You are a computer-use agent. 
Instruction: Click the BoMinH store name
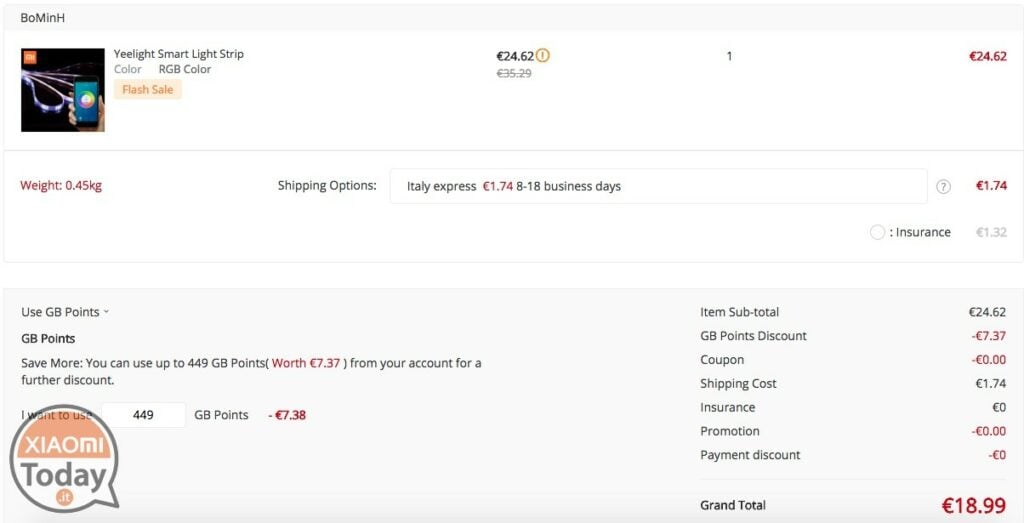coord(42,18)
